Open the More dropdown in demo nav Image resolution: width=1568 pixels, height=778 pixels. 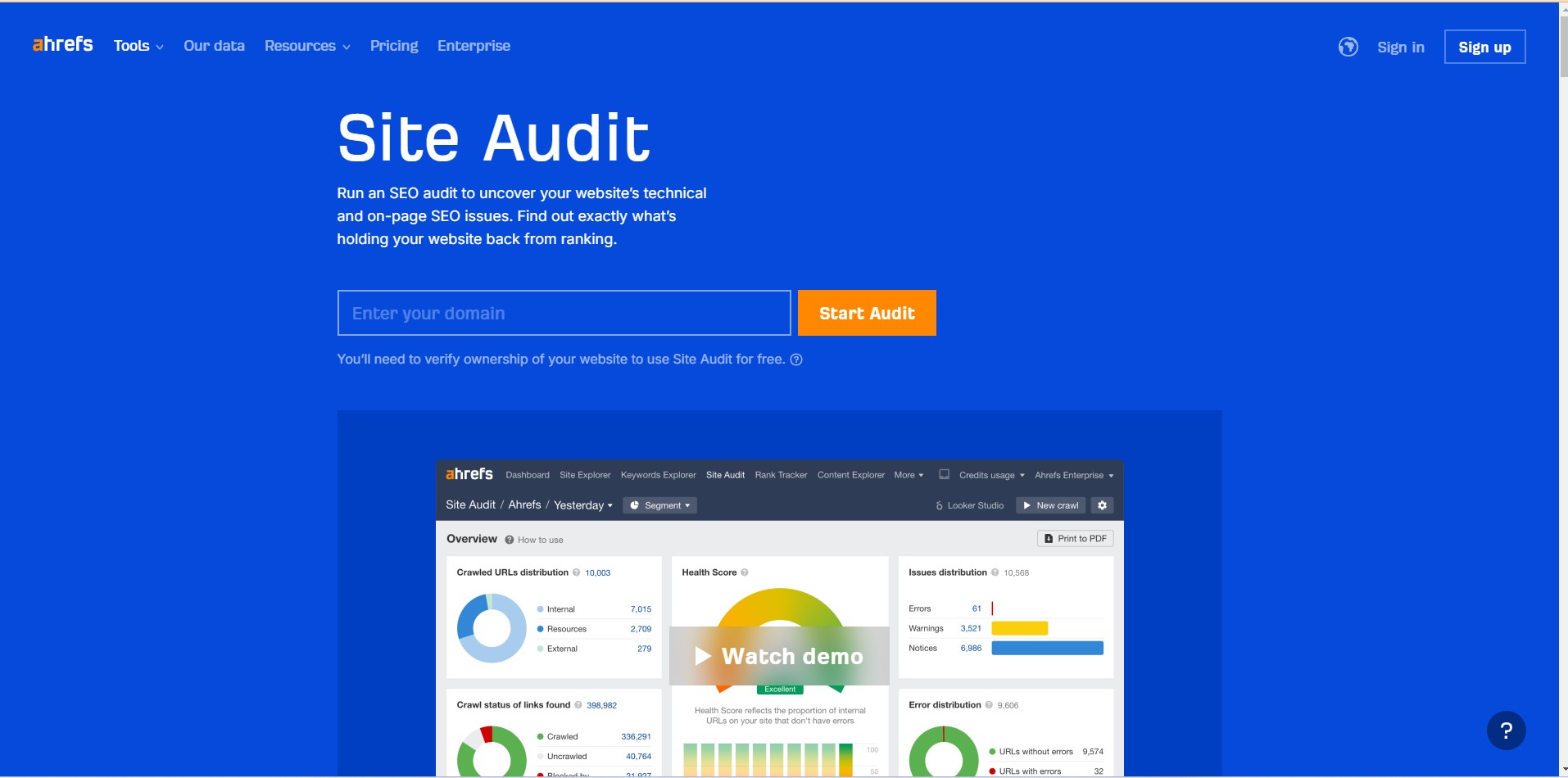pyautogui.click(x=909, y=475)
